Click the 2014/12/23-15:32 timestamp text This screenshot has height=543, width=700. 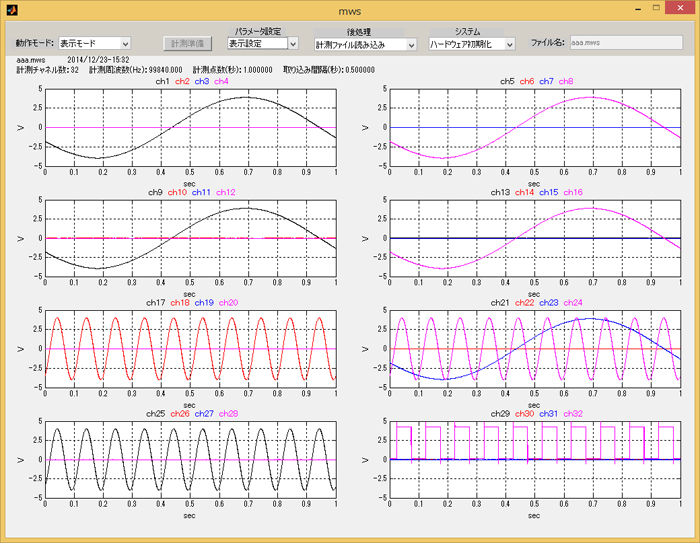[98, 59]
